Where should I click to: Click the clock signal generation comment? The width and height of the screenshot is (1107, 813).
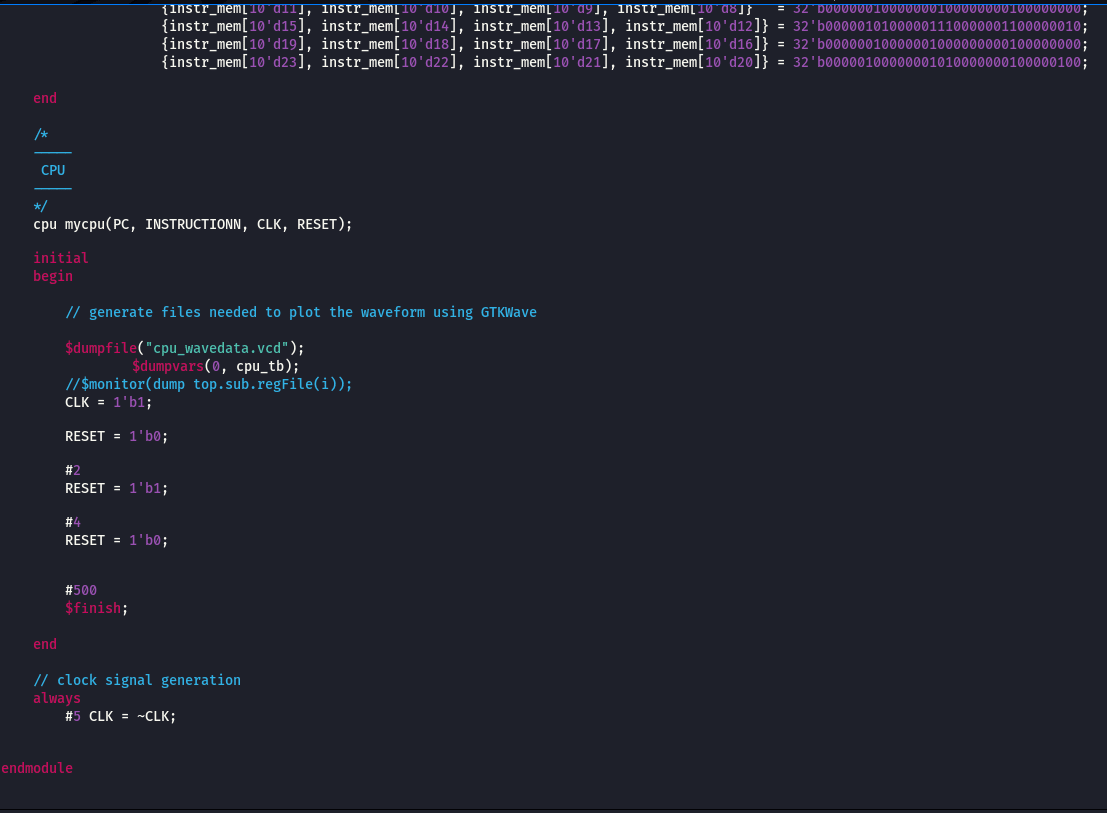click(137, 680)
